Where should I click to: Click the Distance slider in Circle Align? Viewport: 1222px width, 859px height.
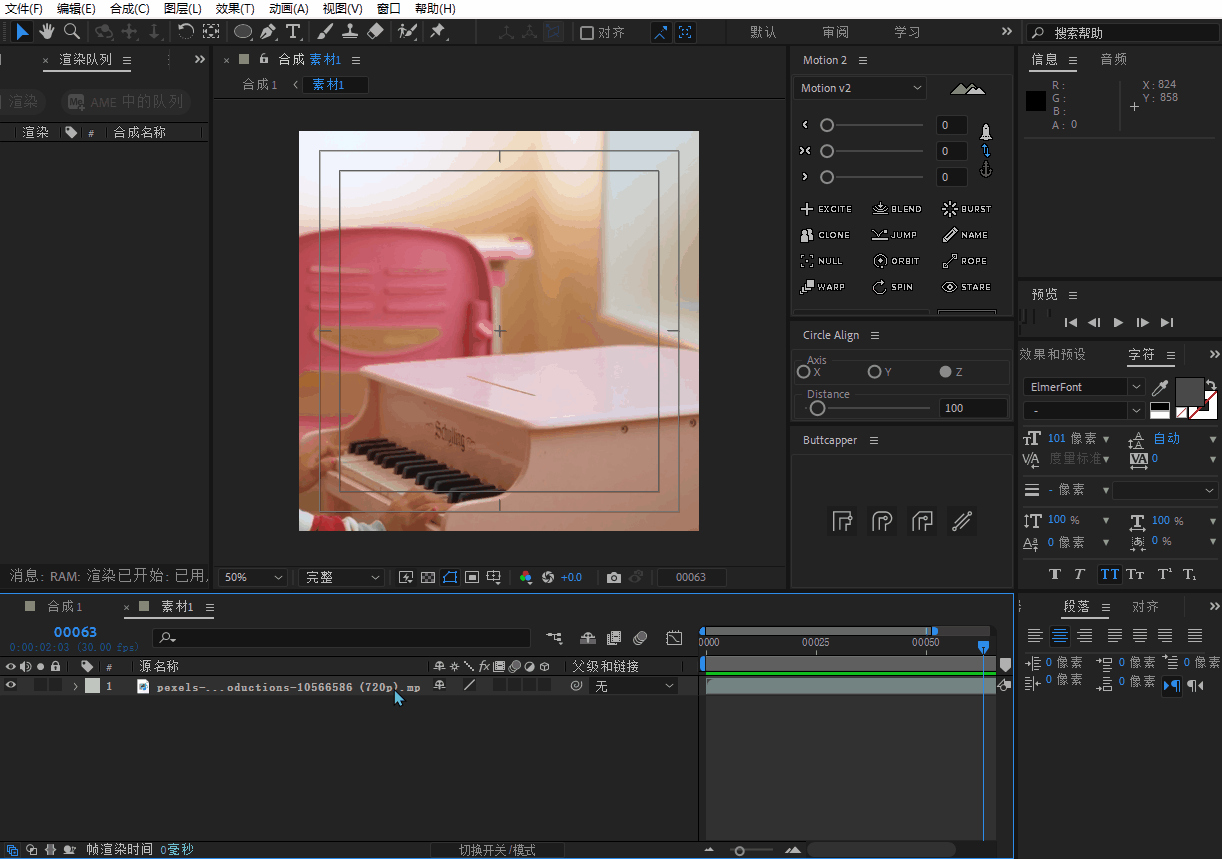[869, 408]
